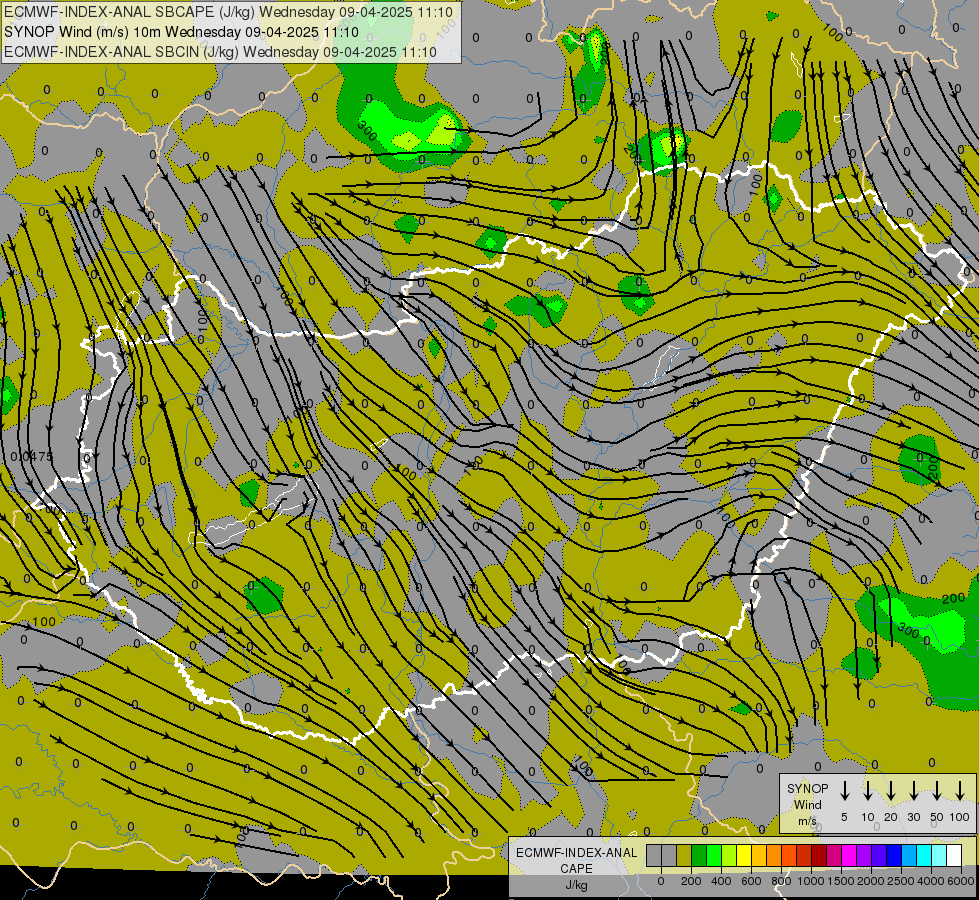Select the pure blue CAPE legend swatch
This screenshot has width=979, height=900.
893,855
